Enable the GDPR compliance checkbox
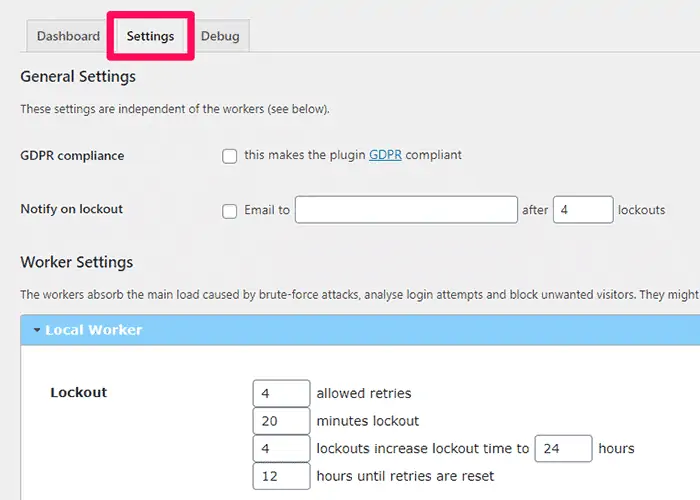This screenshot has height=500, width=700. pyautogui.click(x=230, y=156)
